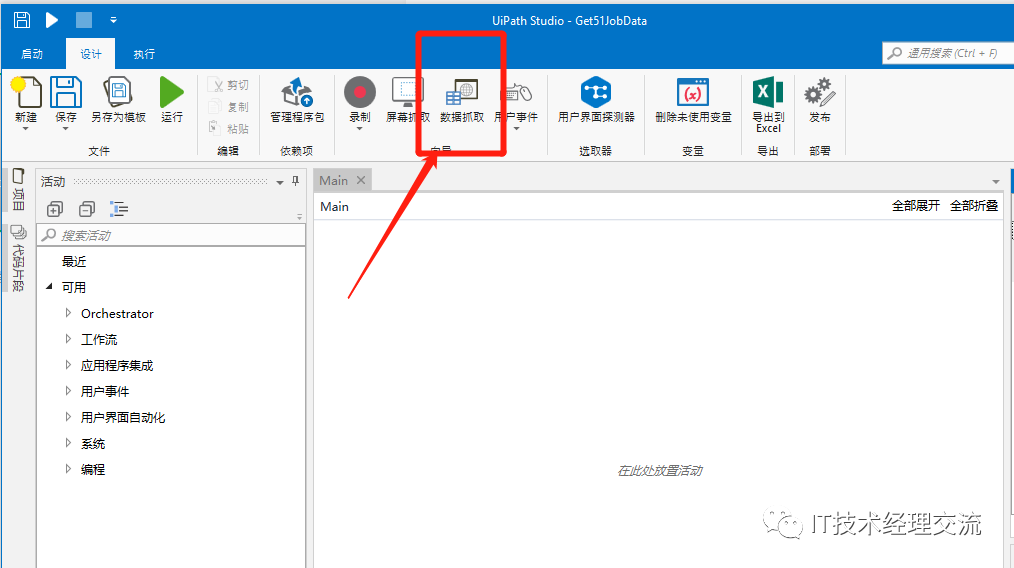
Task: Click the save icon in the title bar
Action: click(x=22, y=20)
